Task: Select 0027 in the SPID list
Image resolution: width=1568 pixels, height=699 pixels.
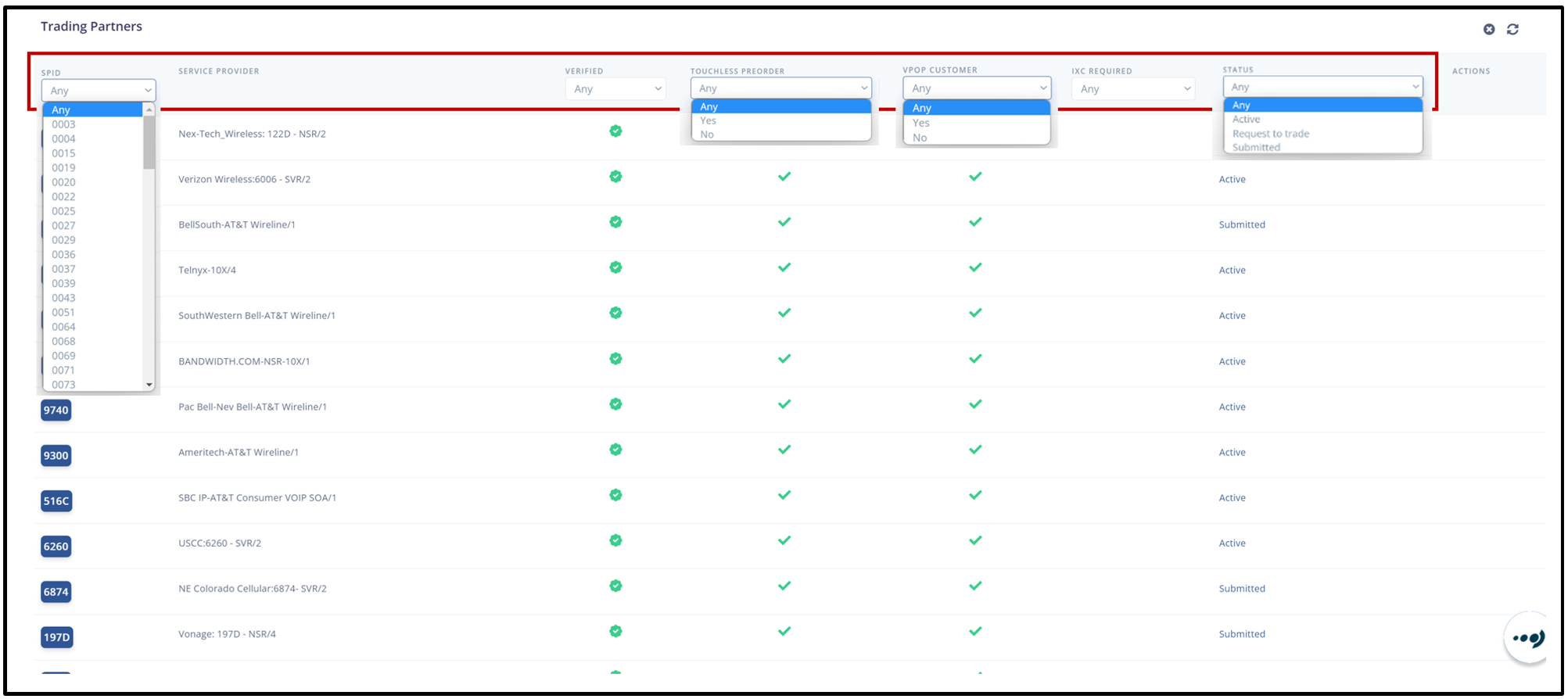Action: [64, 225]
